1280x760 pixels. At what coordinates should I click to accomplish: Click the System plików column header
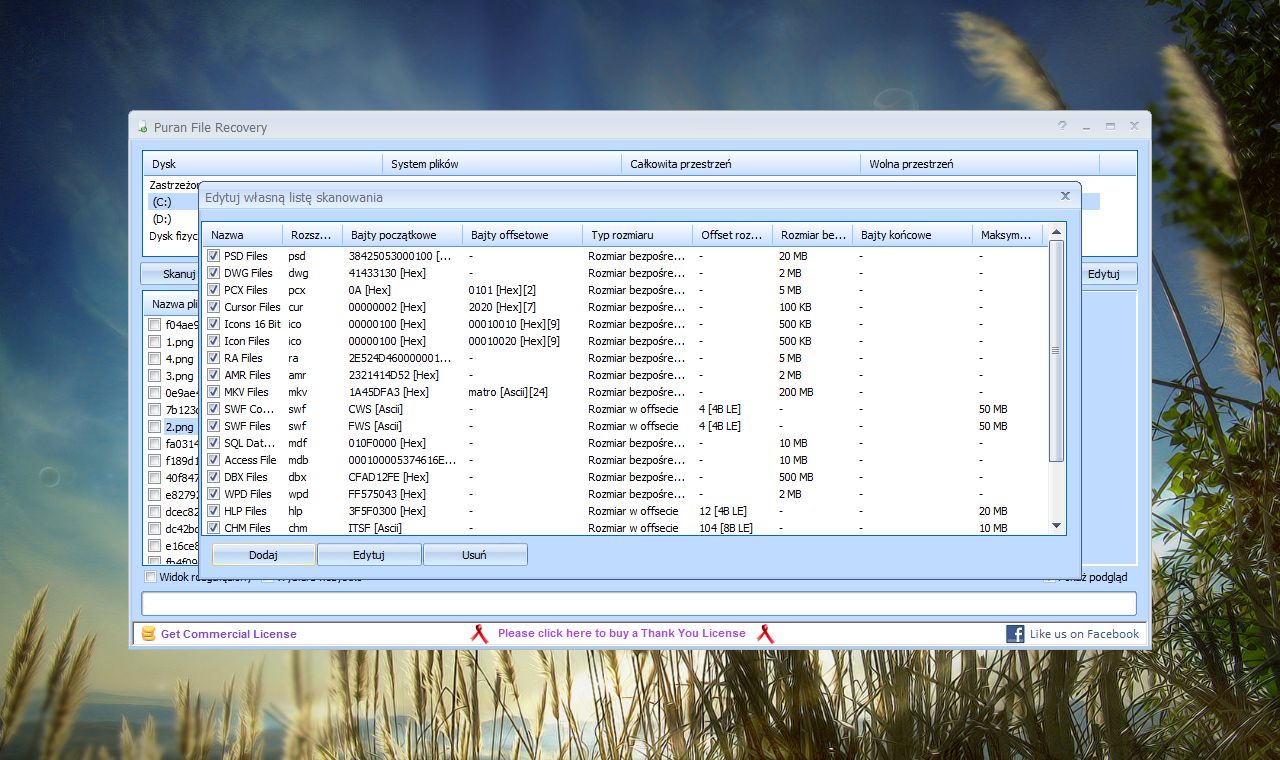tap(502, 164)
